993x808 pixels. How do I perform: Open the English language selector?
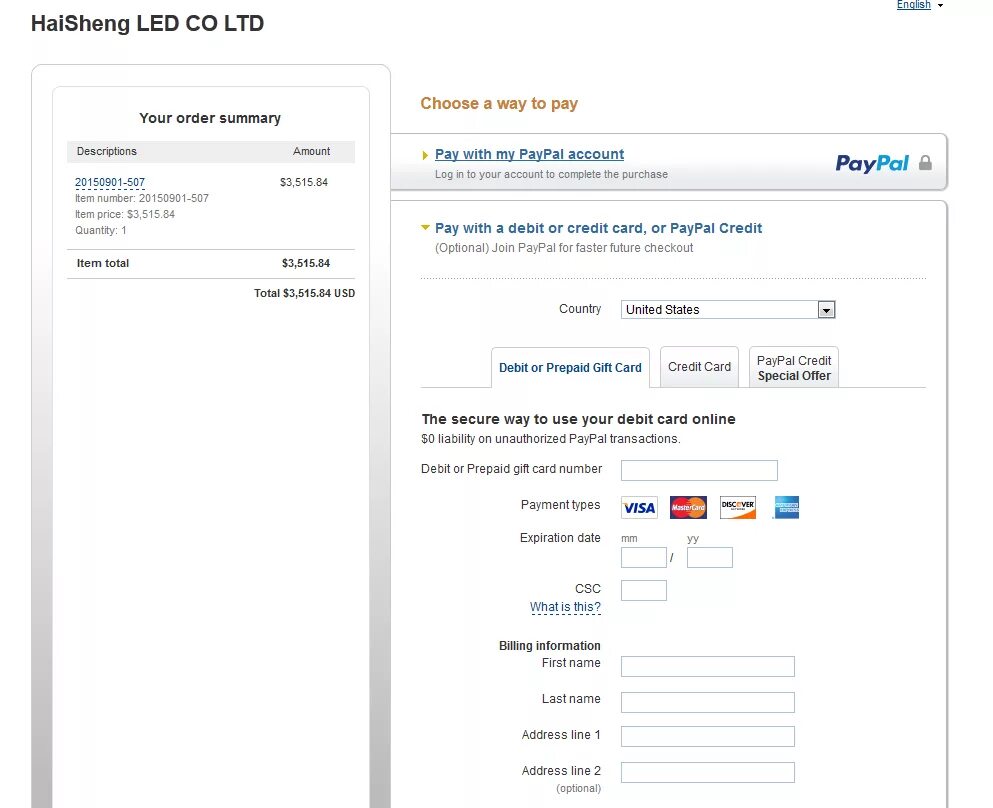click(919, 5)
